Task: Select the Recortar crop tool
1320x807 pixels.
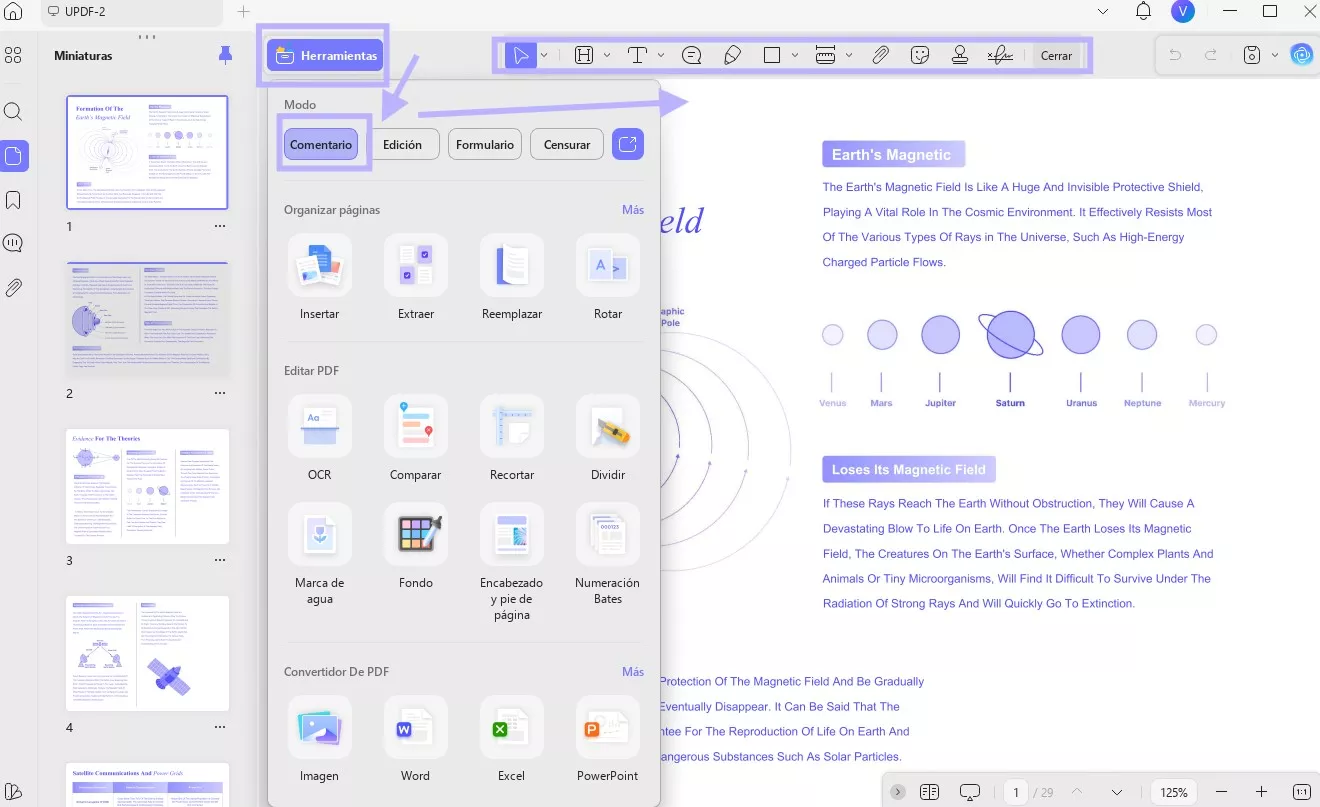Action: (512, 427)
